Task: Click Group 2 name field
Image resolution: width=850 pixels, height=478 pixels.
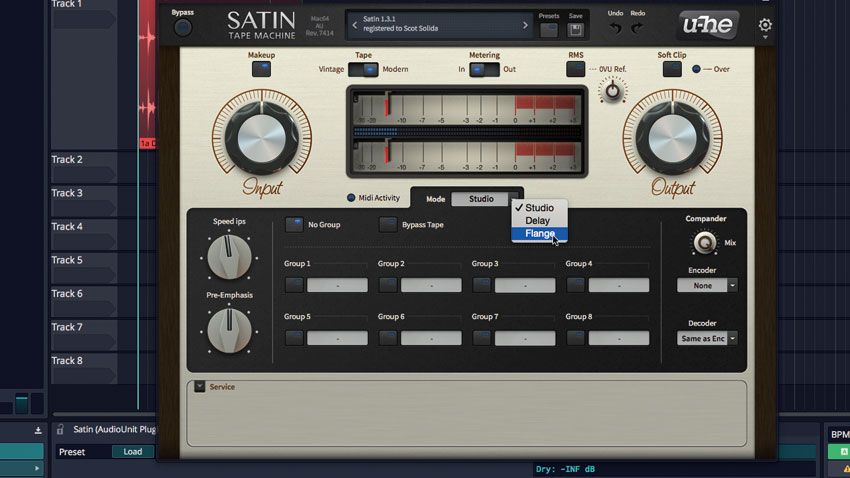Action: (x=431, y=285)
